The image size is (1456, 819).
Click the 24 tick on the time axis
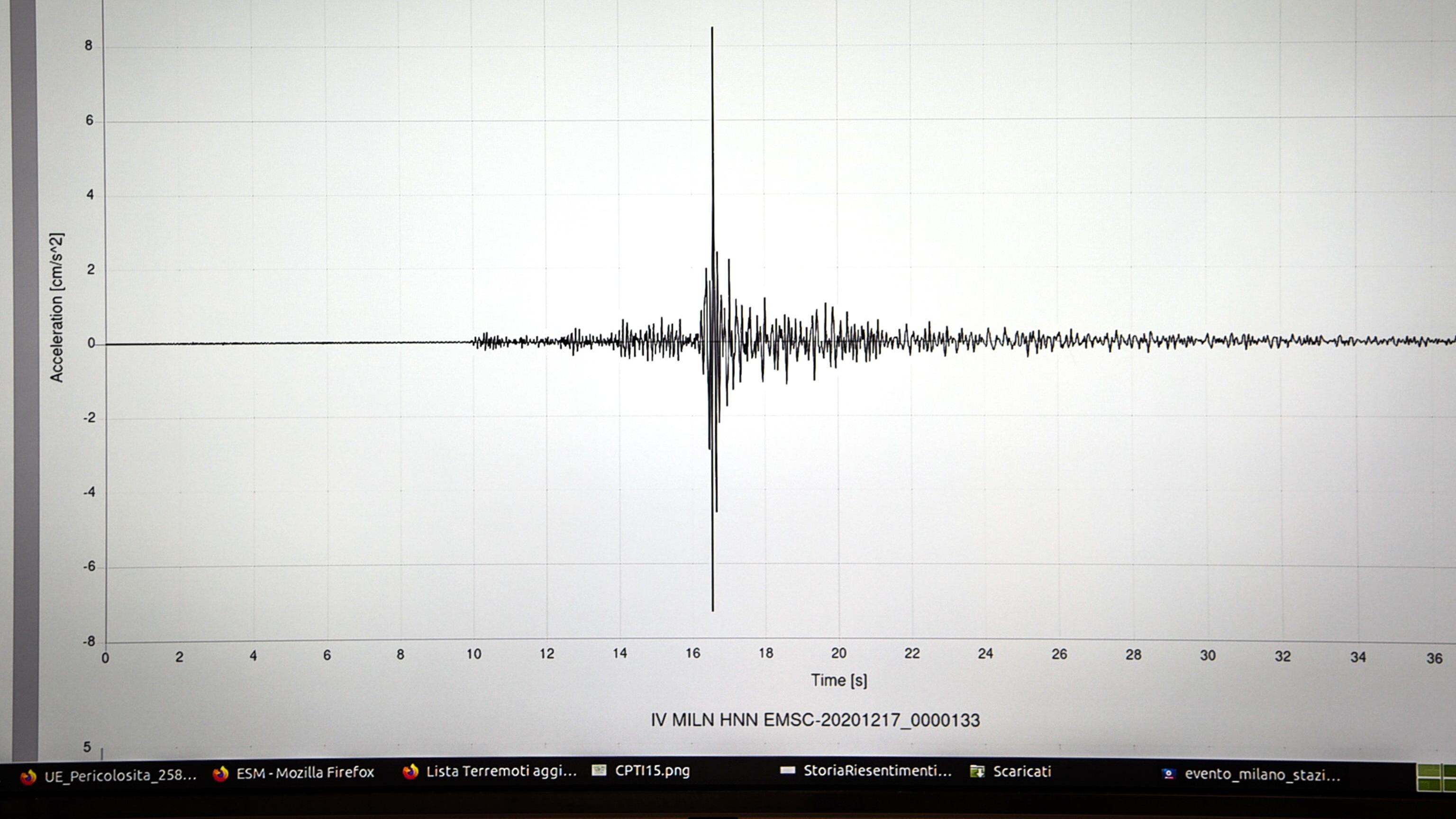(x=985, y=654)
